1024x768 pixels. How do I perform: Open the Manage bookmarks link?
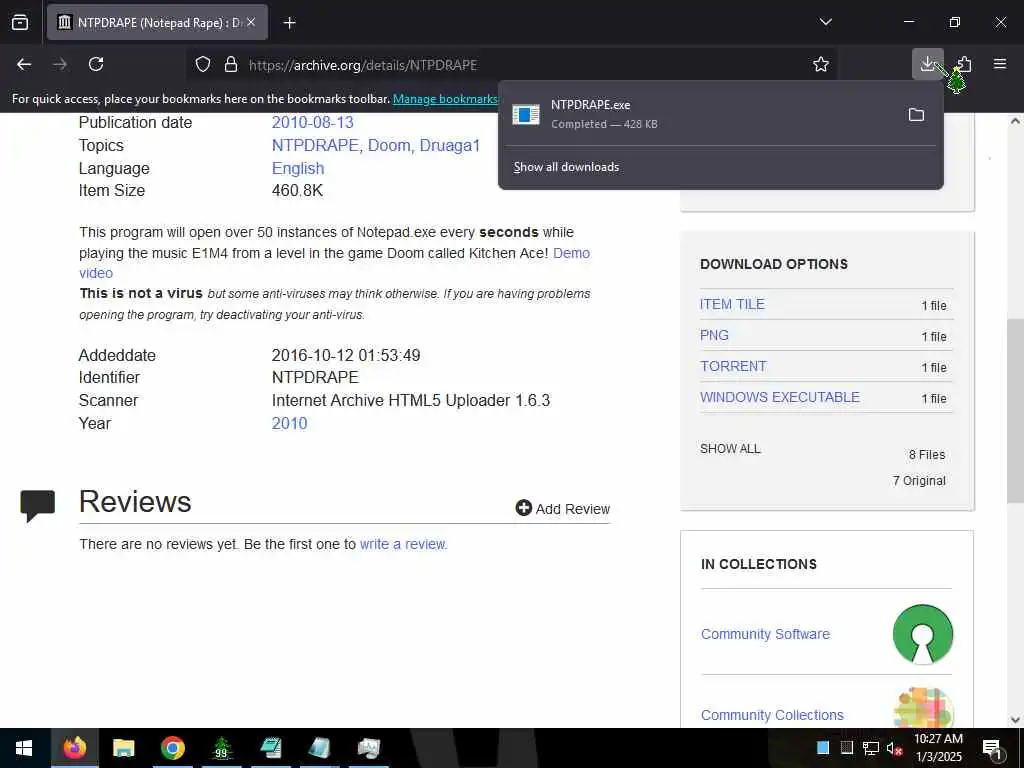tap(445, 99)
